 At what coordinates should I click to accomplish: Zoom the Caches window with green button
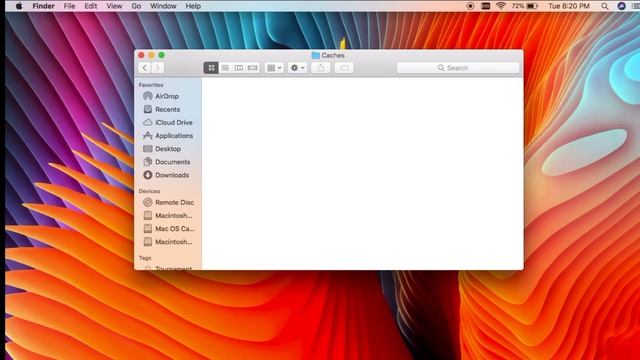pyautogui.click(x=162, y=55)
